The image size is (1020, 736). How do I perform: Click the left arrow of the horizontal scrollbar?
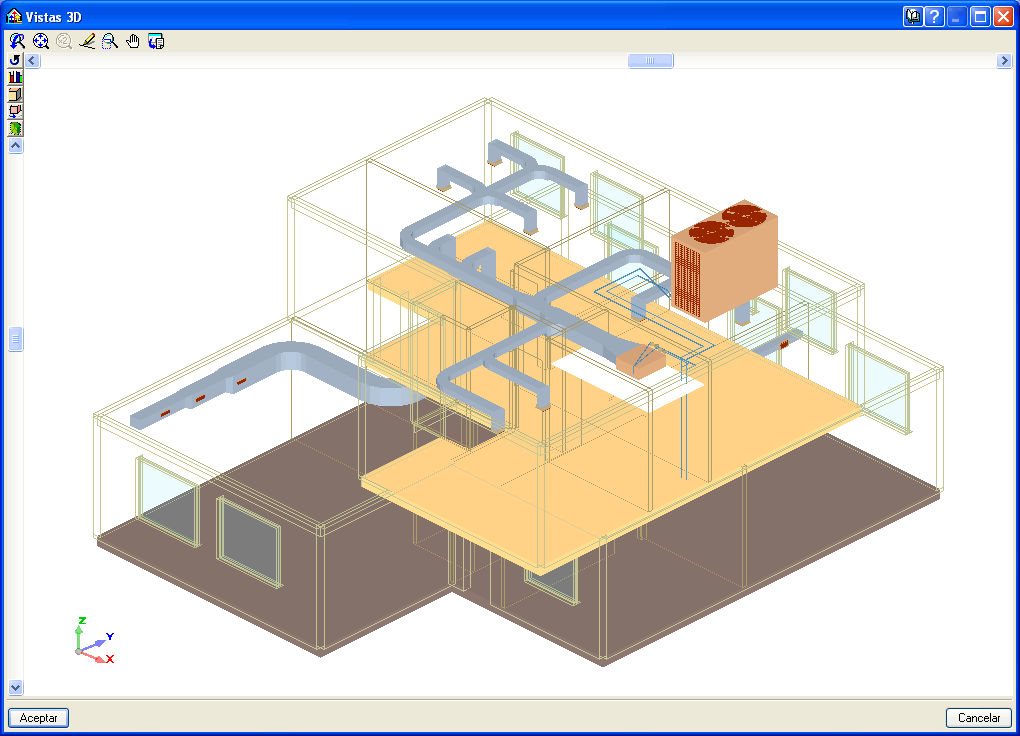(x=31, y=60)
